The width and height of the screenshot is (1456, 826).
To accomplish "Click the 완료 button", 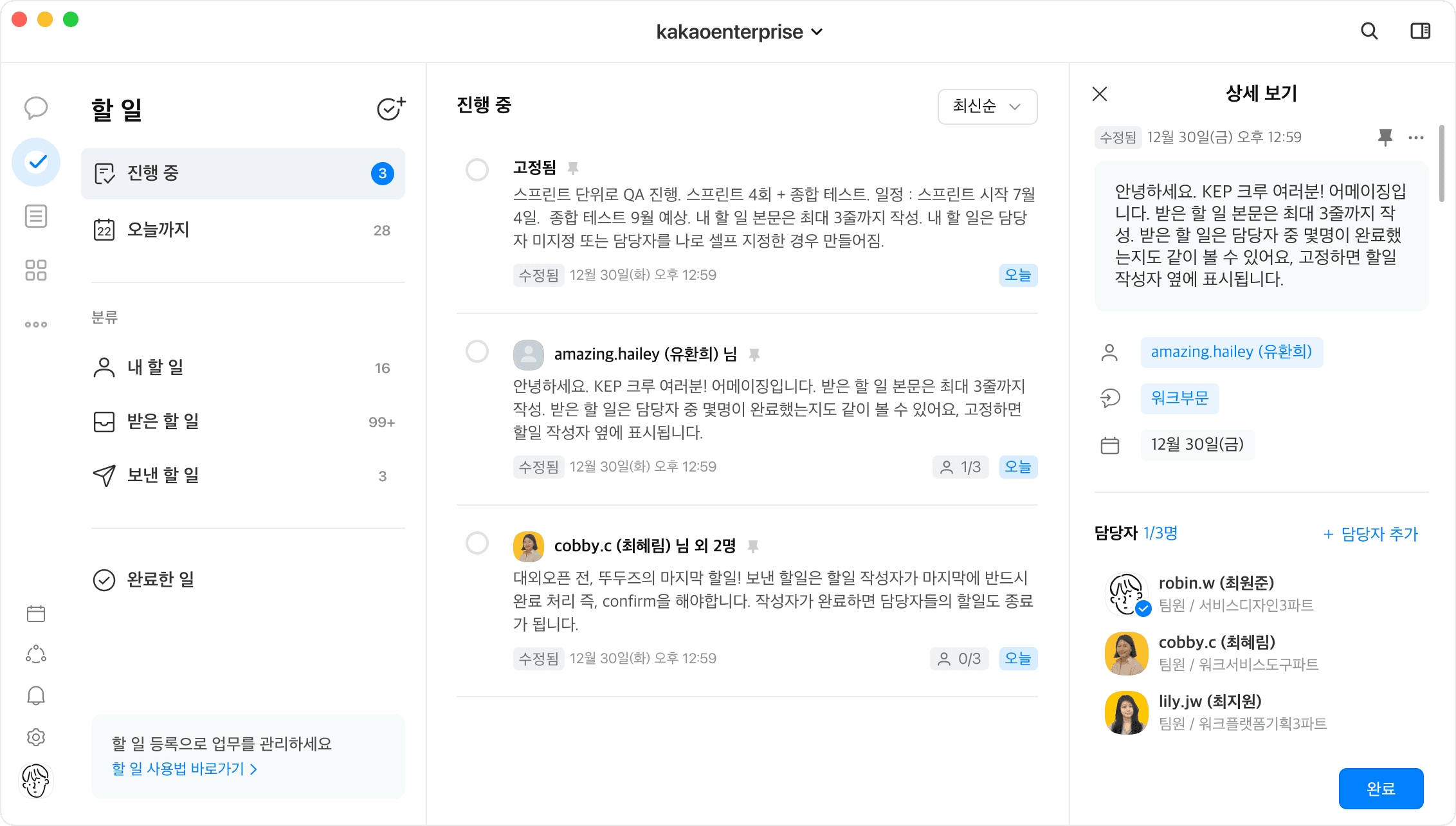I will tap(1381, 788).
